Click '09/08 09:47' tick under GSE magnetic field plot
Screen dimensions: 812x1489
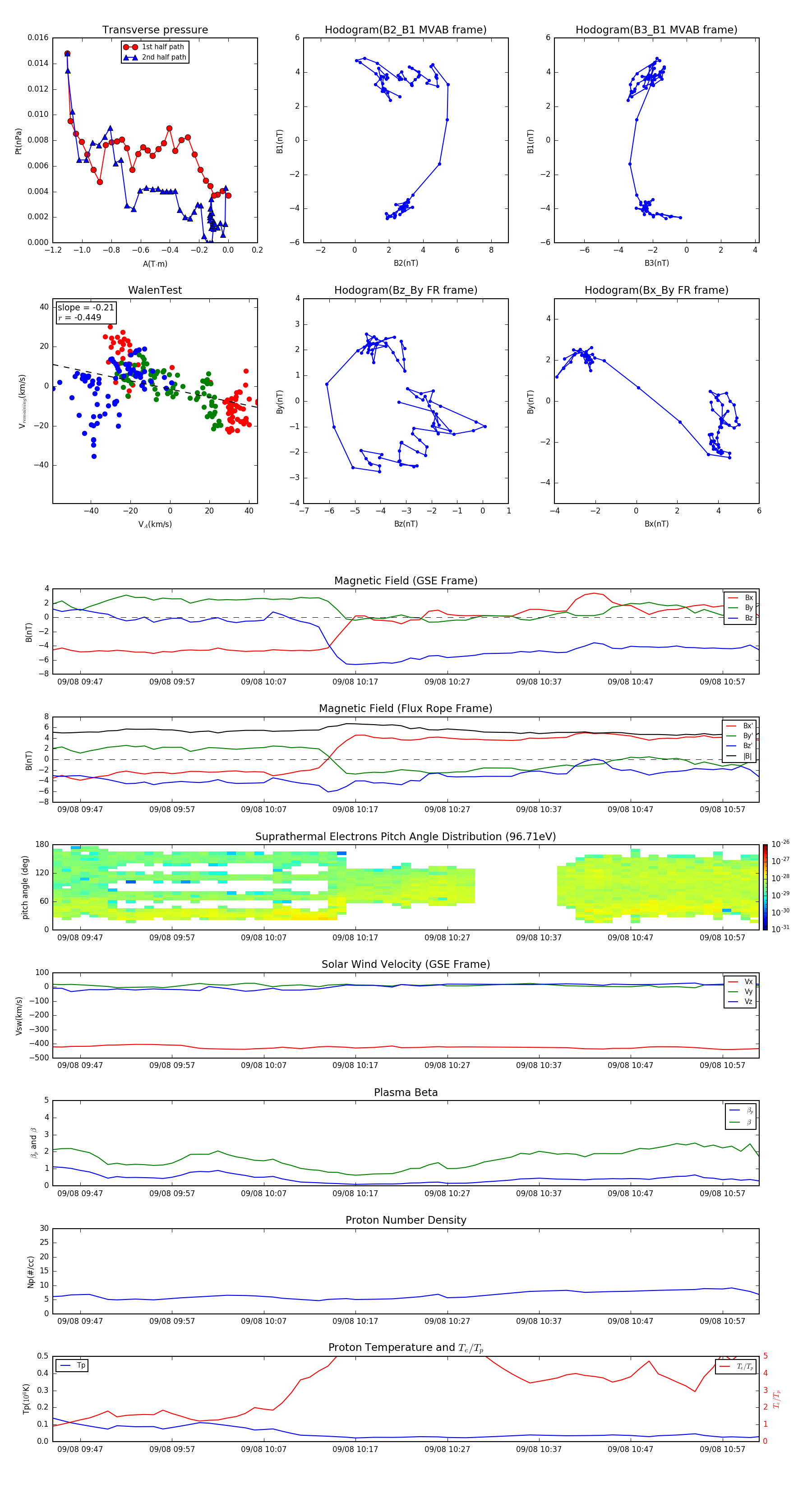pos(80,682)
